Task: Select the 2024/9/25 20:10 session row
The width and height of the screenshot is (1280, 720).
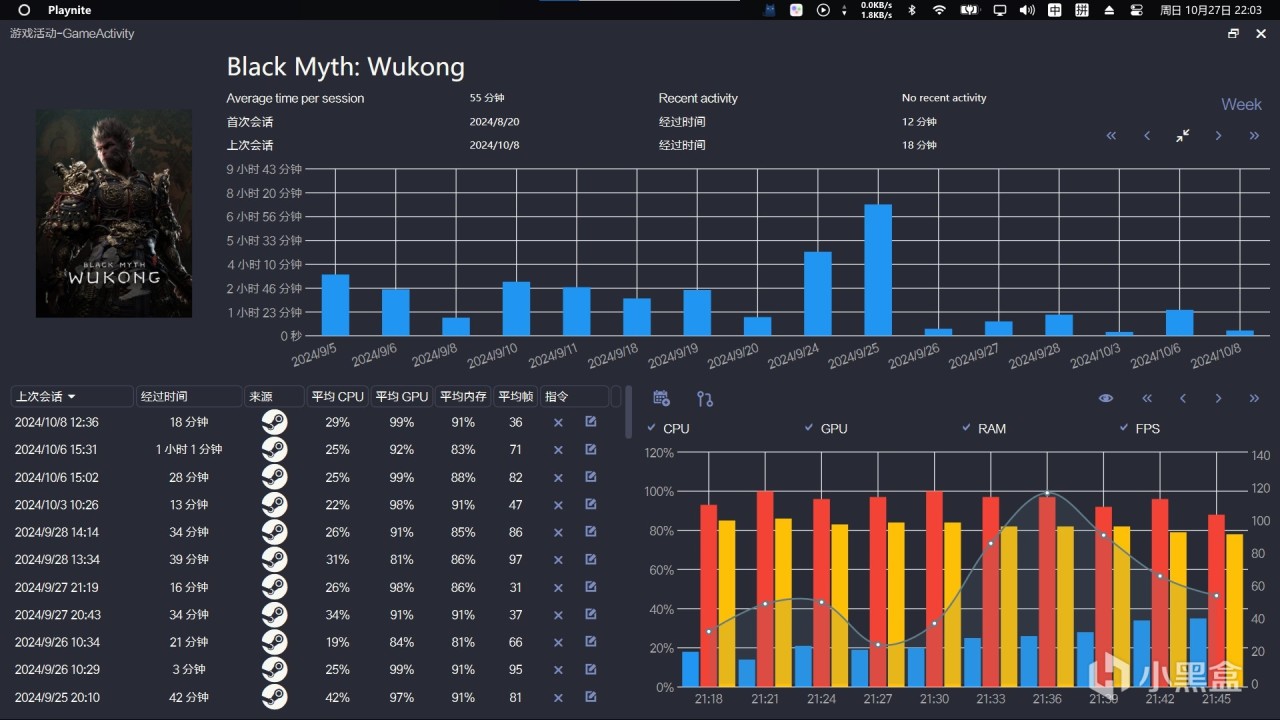Action: (x=316, y=698)
